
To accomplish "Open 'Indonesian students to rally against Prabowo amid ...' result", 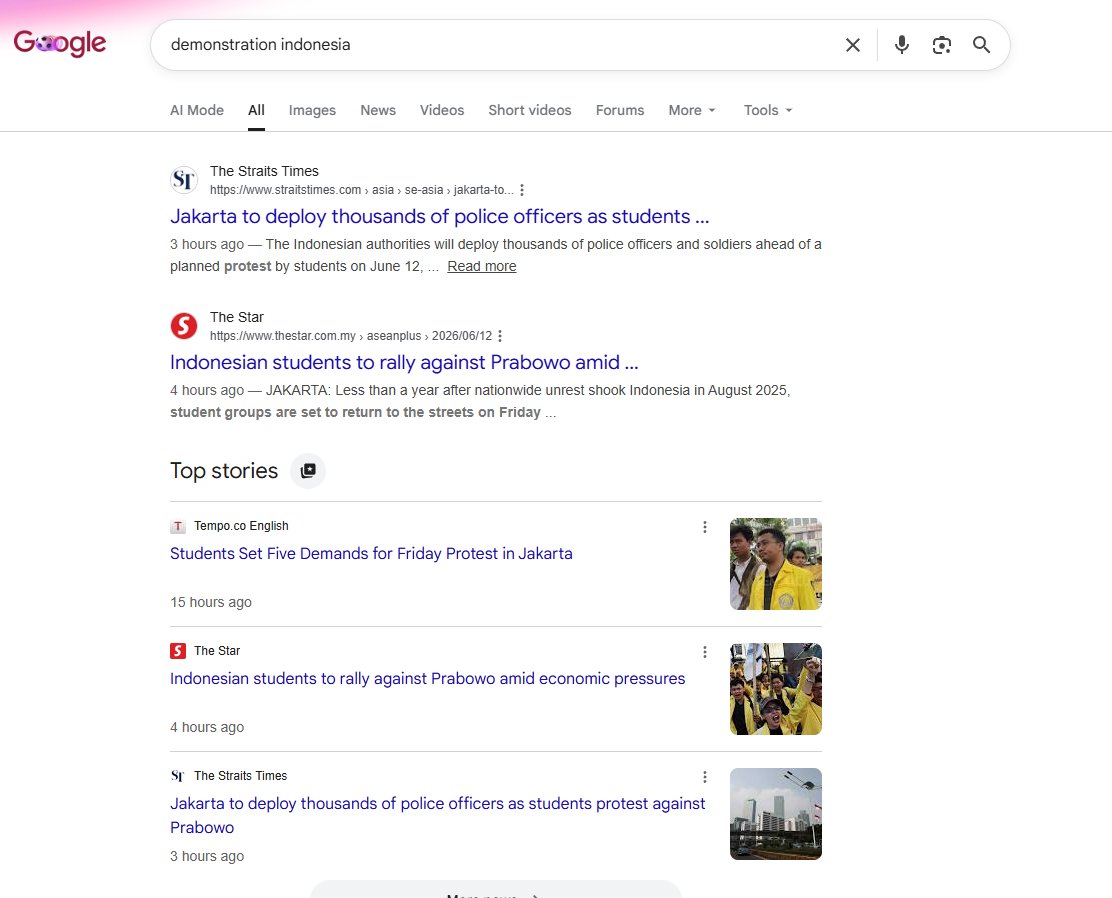I will point(404,362).
